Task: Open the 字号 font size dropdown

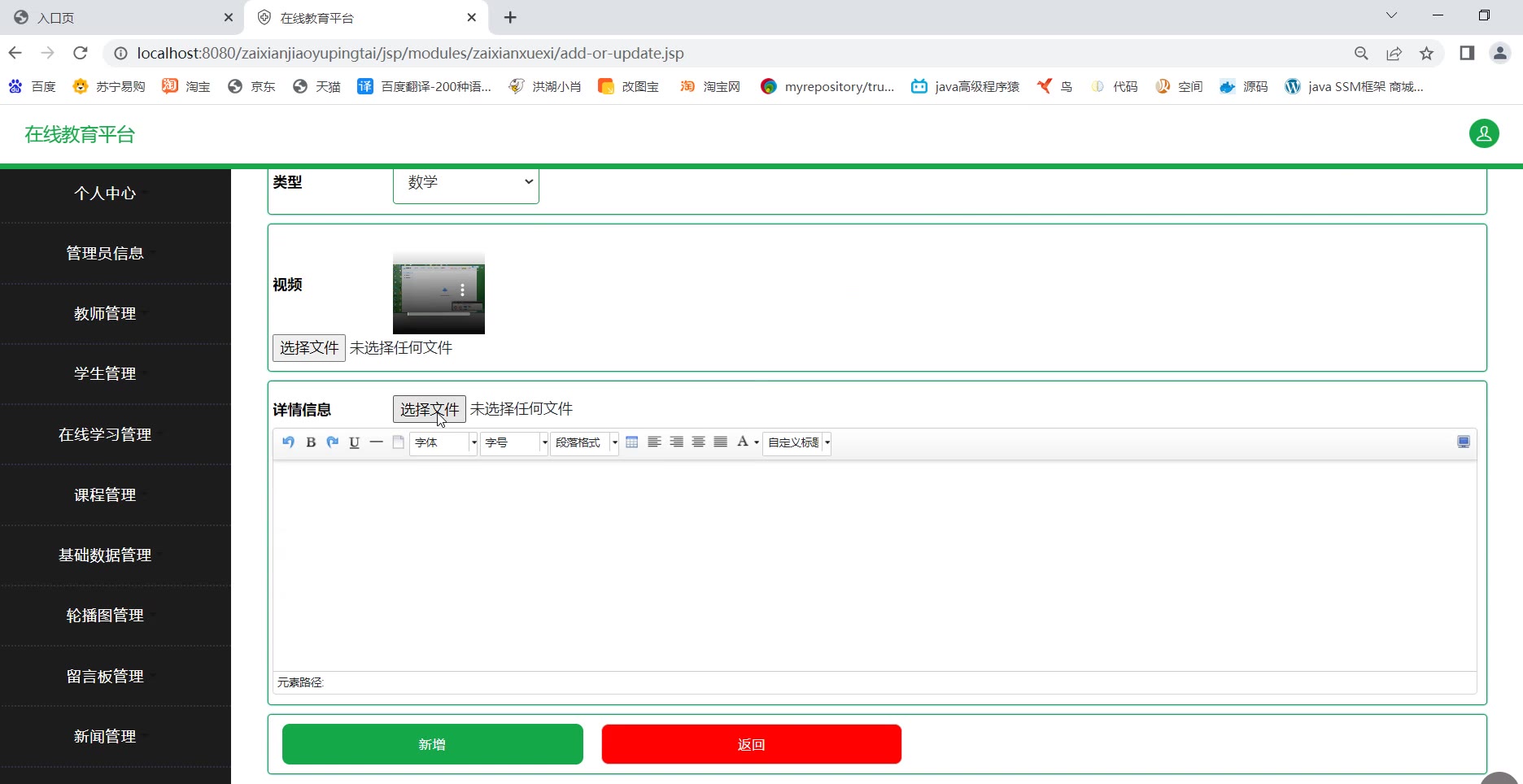Action: tap(514, 442)
